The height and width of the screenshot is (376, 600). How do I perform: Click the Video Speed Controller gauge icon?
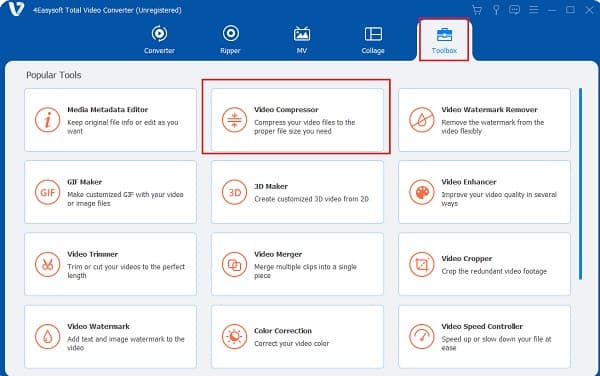[x=421, y=337]
